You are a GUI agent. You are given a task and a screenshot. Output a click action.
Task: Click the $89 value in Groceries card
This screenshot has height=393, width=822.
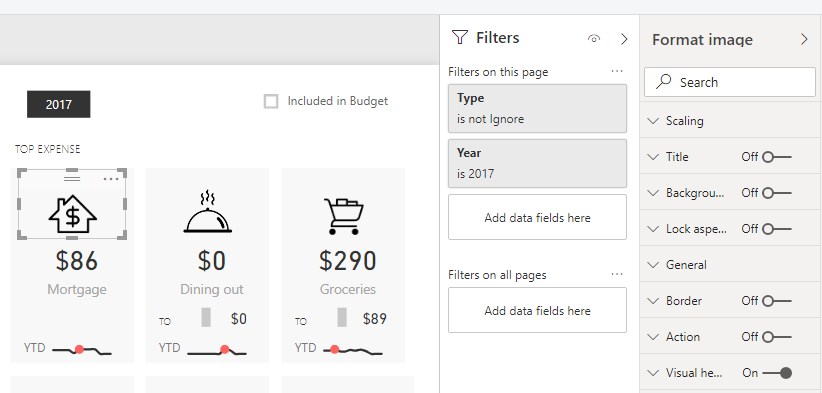point(375,319)
